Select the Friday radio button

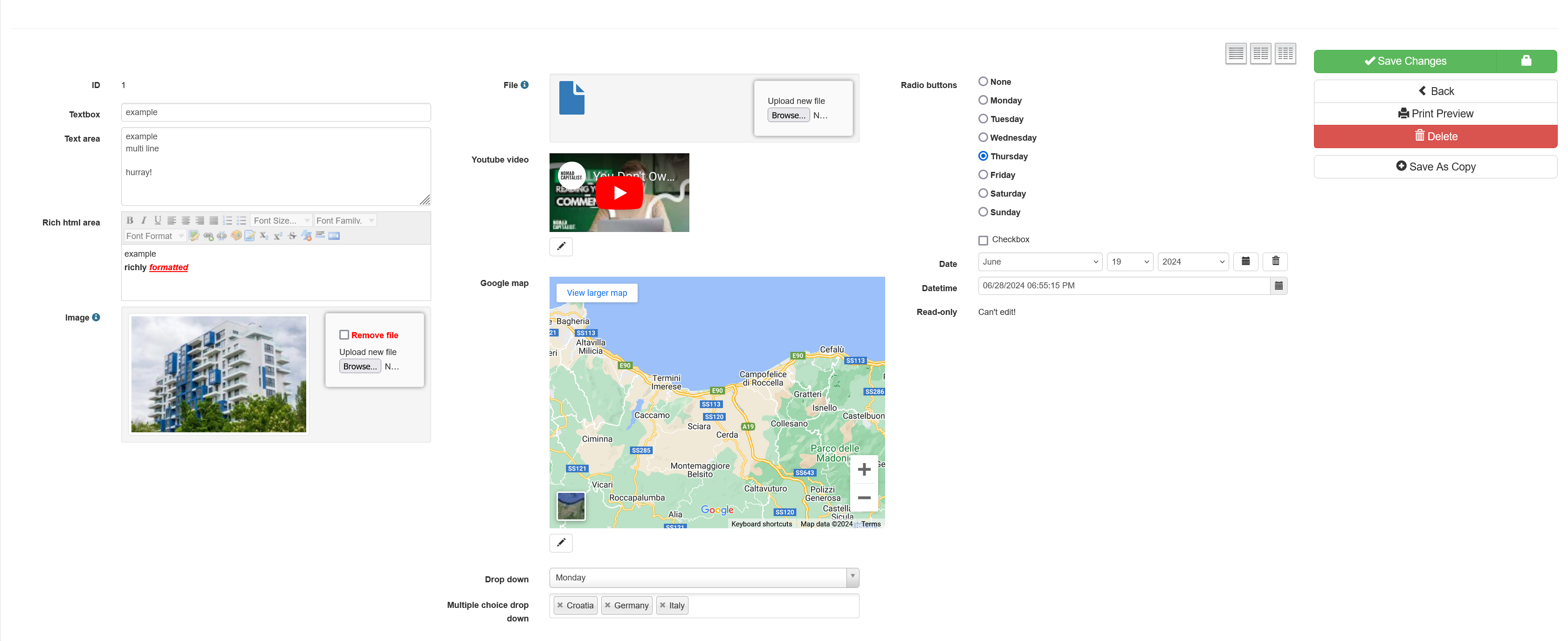983,175
